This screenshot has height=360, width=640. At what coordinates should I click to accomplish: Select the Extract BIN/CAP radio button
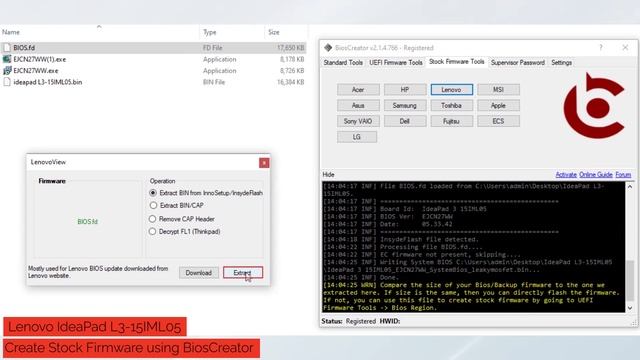coord(153,205)
